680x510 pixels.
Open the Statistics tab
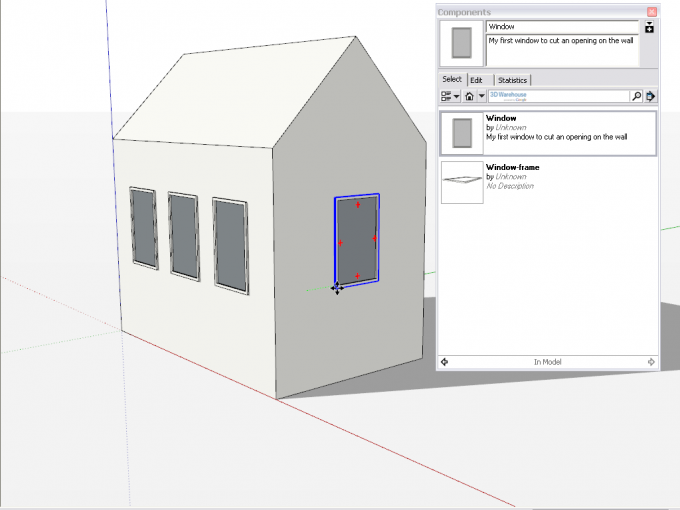point(512,80)
